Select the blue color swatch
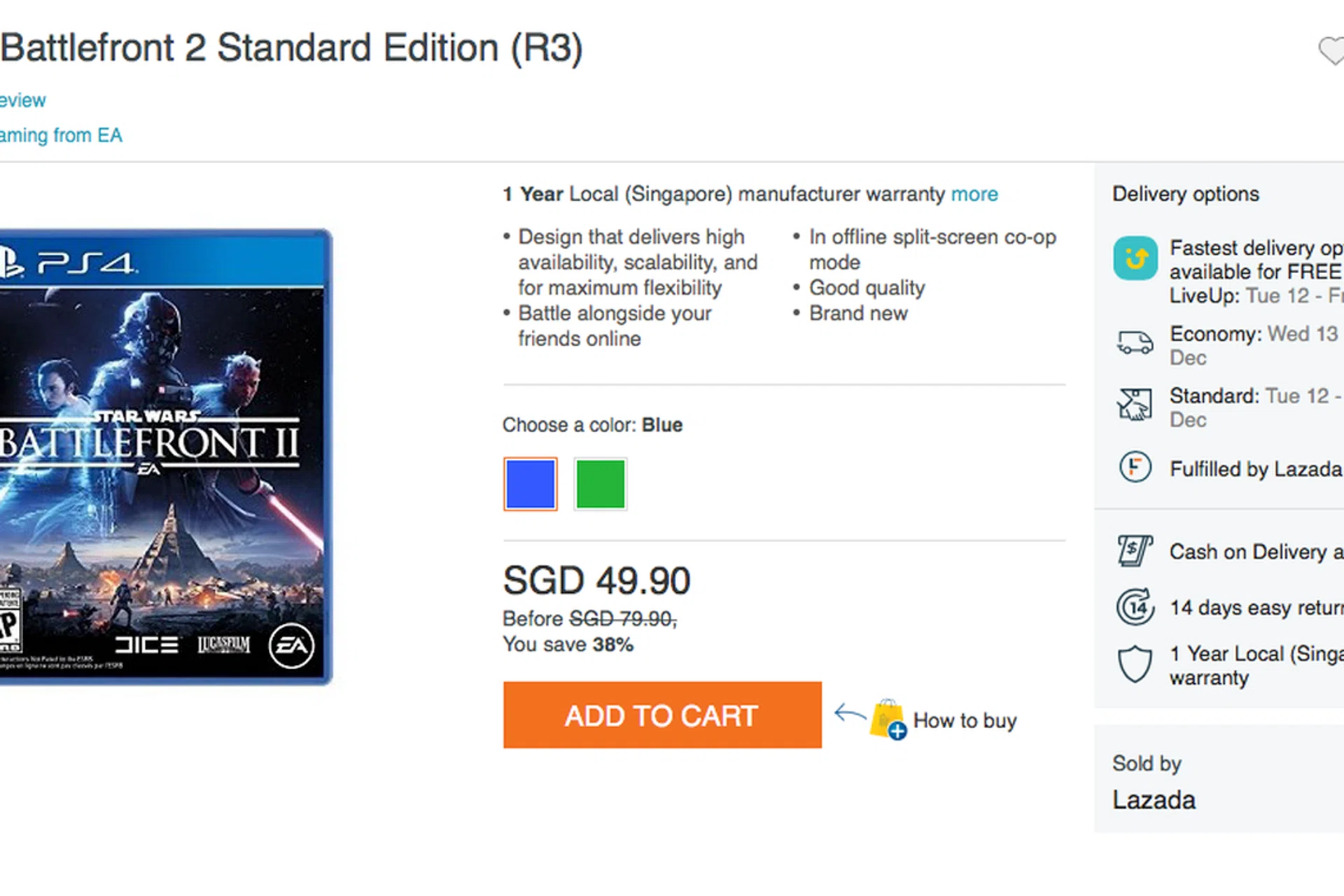1344x896 pixels. coord(531,484)
